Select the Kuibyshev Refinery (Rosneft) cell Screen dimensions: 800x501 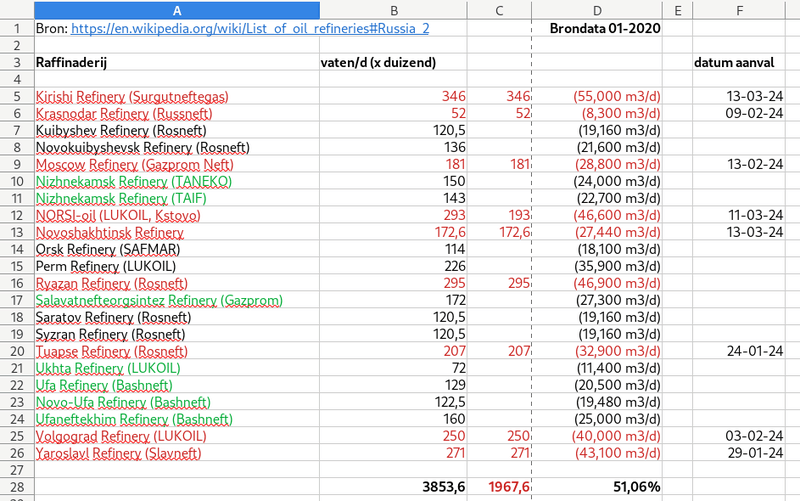pyautogui.click(x=177, y=130)
